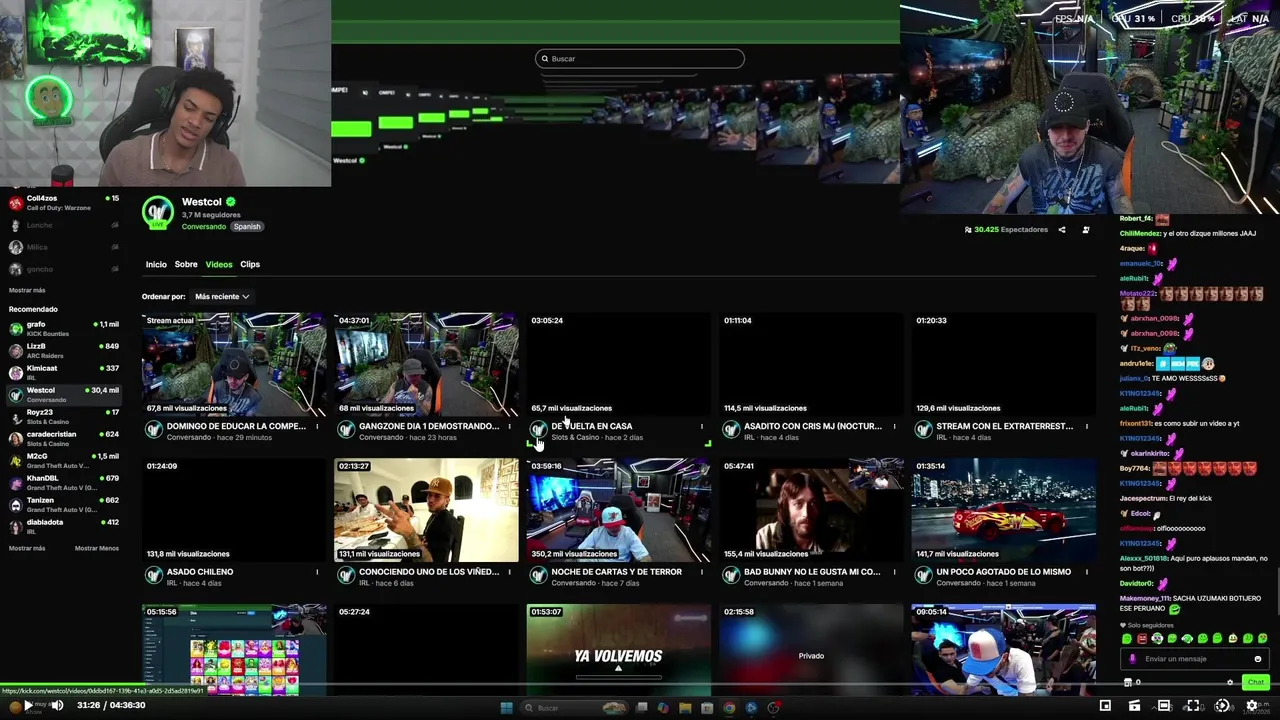Select Coll4zos in the followed channels list
Screen dimensions: 1280x720
[64, 203]
